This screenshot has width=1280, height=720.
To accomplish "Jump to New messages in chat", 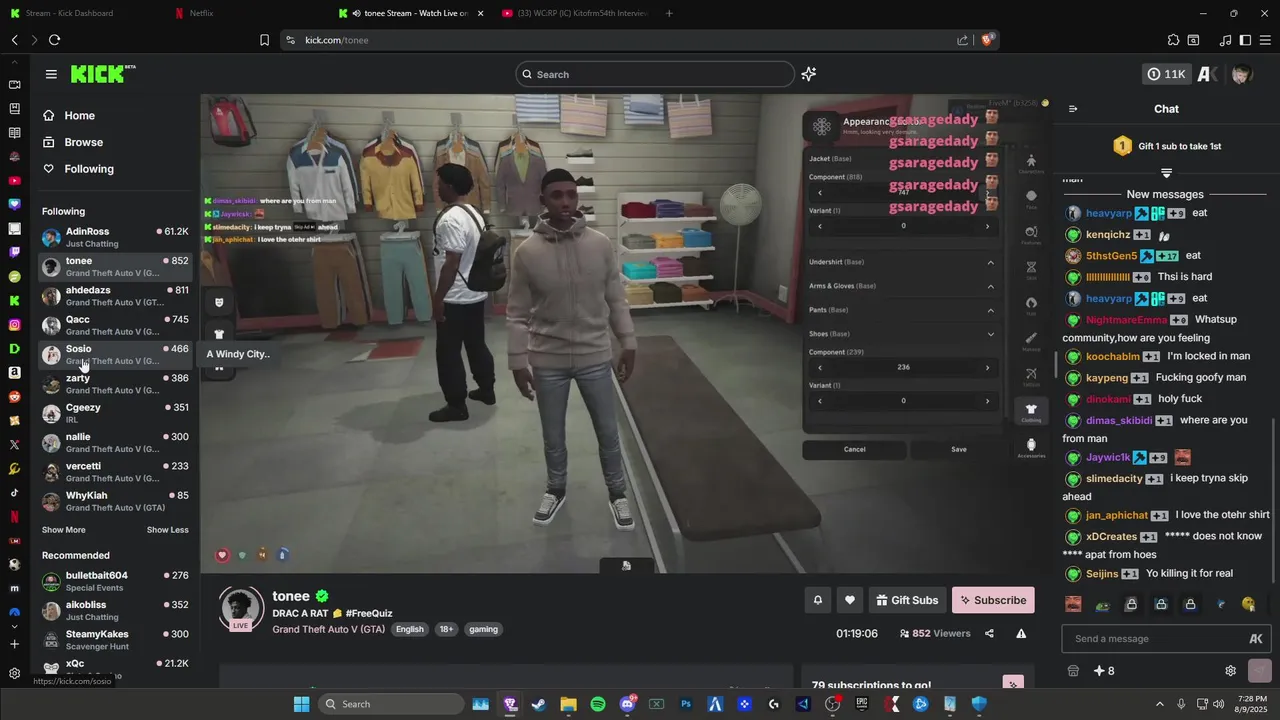I will click(x=1165, y=194).
